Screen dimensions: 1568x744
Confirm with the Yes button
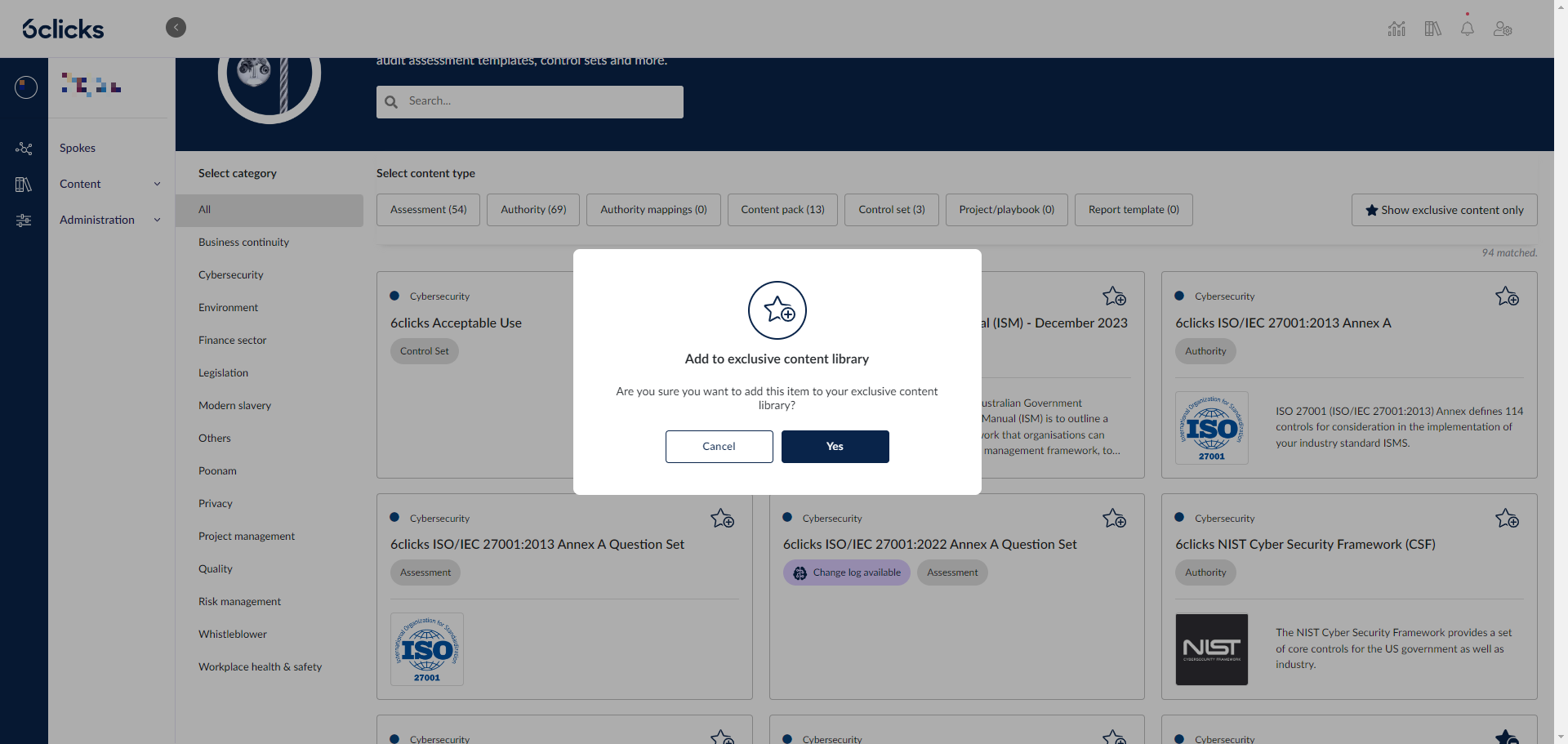point(835,447)
